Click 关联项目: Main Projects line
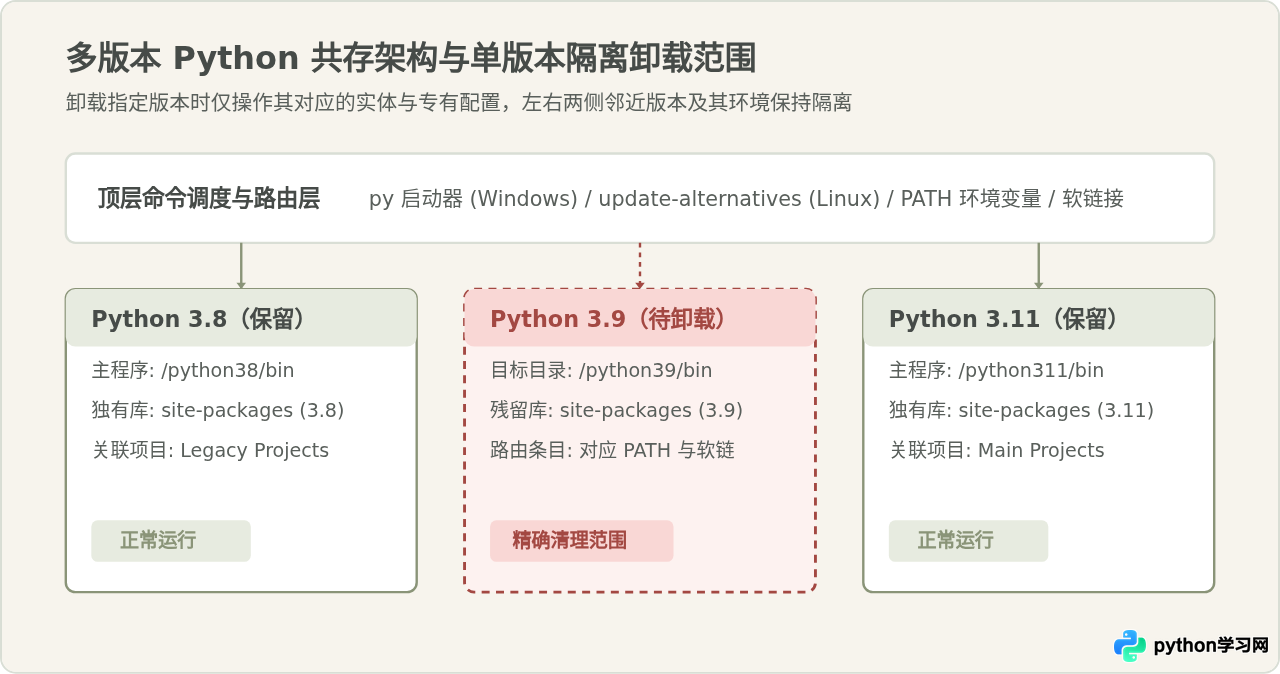 point(997,451)
